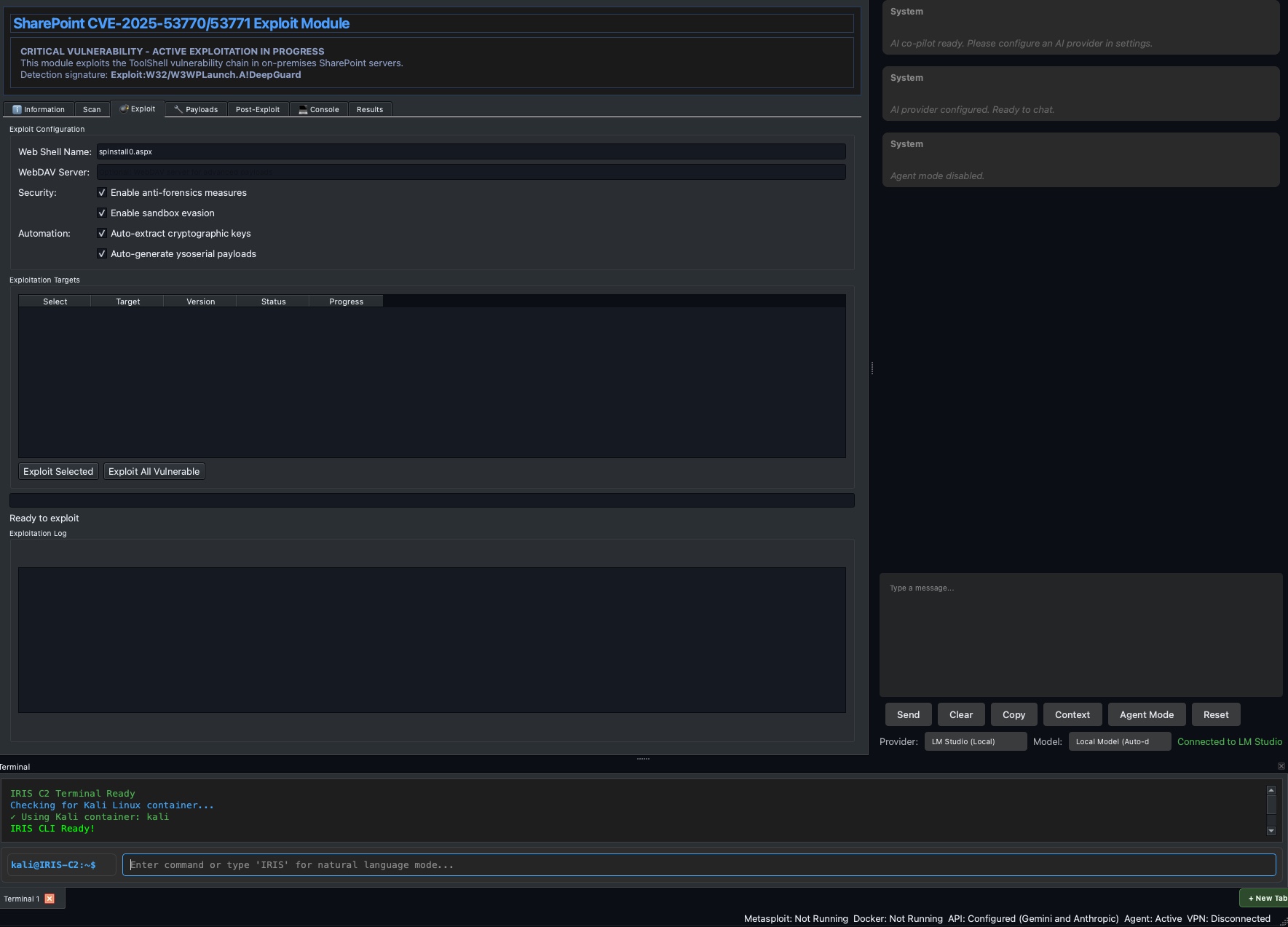Click the exploitation progress bar
1288x927 pixels.
coord(432,500)
